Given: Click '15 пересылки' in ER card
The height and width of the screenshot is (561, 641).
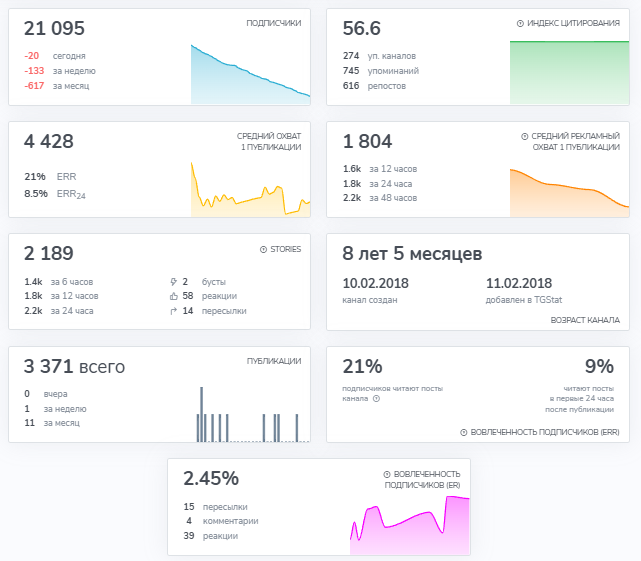Looking at the screenshot, I should tap(215, 507).
